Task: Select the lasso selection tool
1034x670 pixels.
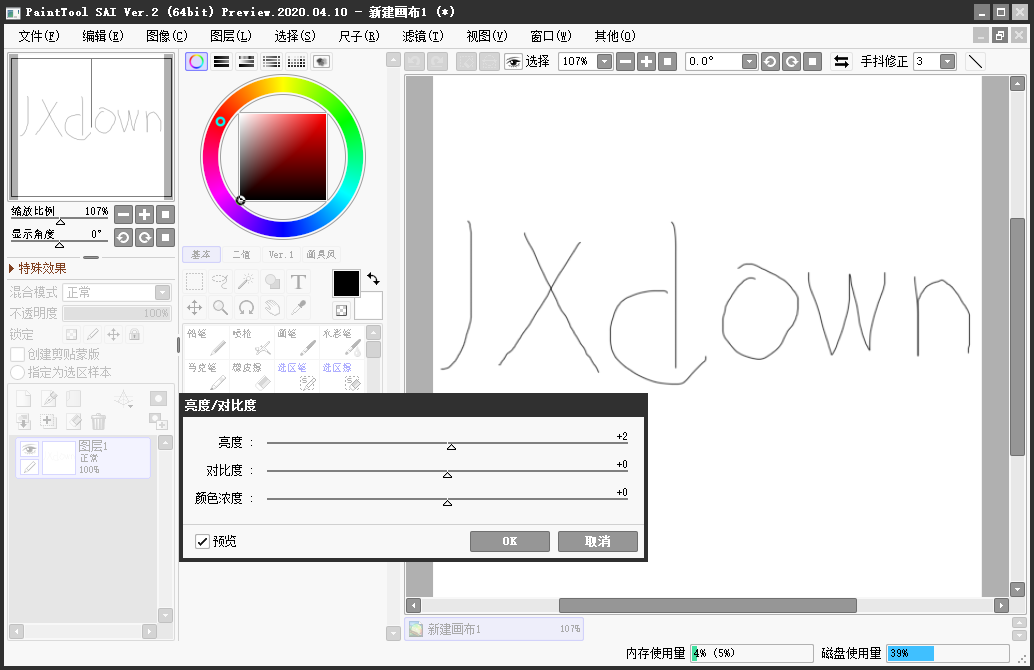Action: (x=220, y=282)
